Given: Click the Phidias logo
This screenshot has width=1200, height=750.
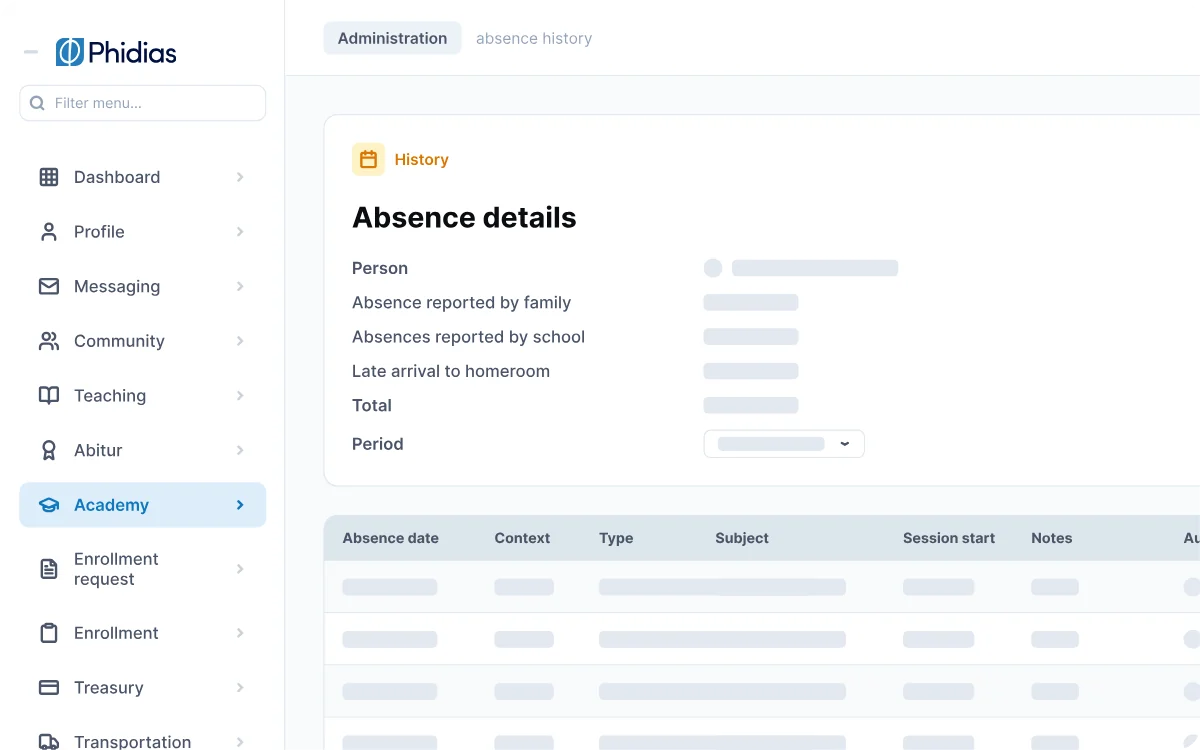Looking at the screenshot, I should coord(116,52).
